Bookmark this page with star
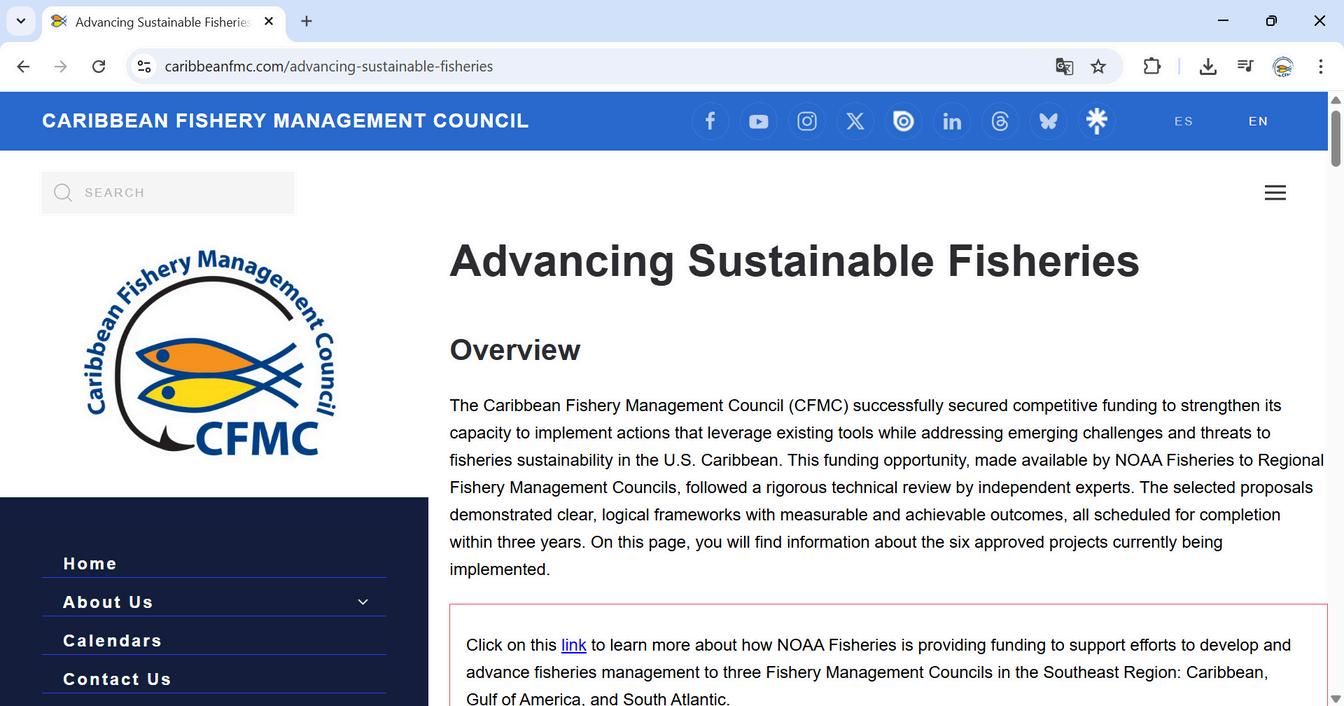The height and width of the screenshot is (706, 1344). [x=1098, y=66]
